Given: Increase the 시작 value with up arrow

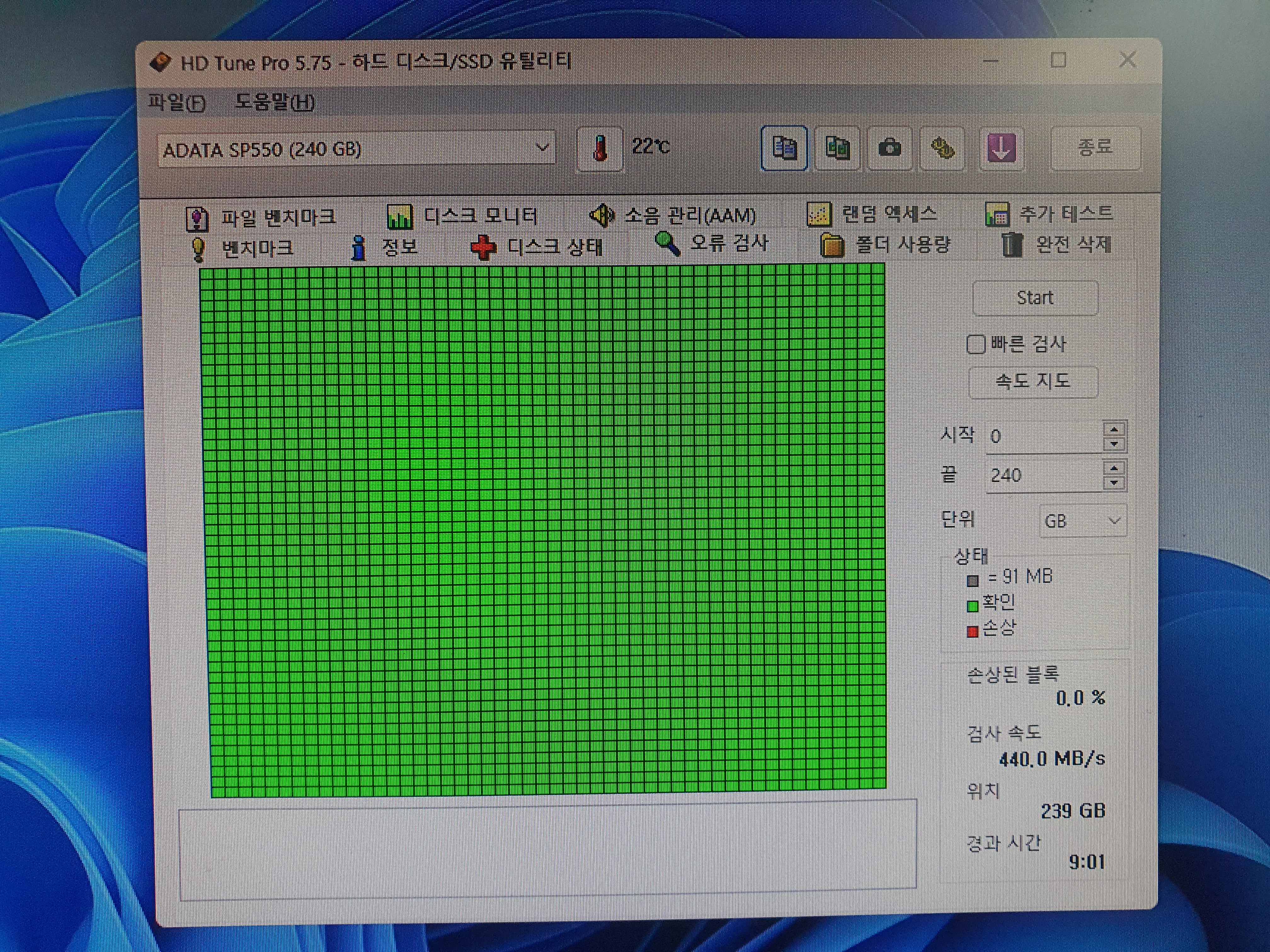Looking at the screenshot, I should (x=1114, y=429).
